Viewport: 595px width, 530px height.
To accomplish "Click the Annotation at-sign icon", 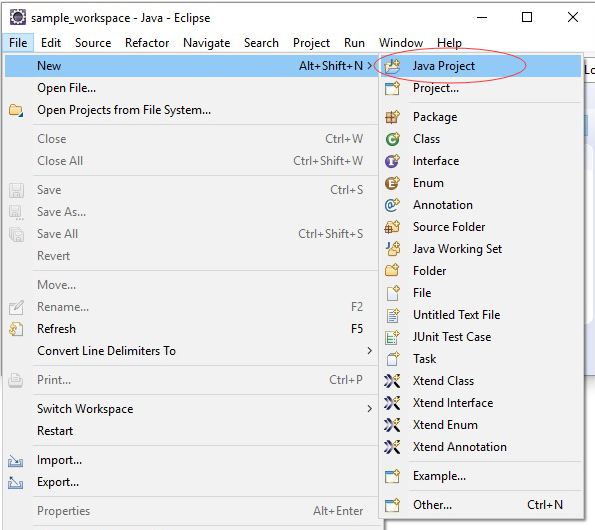I will pos(392,205).
